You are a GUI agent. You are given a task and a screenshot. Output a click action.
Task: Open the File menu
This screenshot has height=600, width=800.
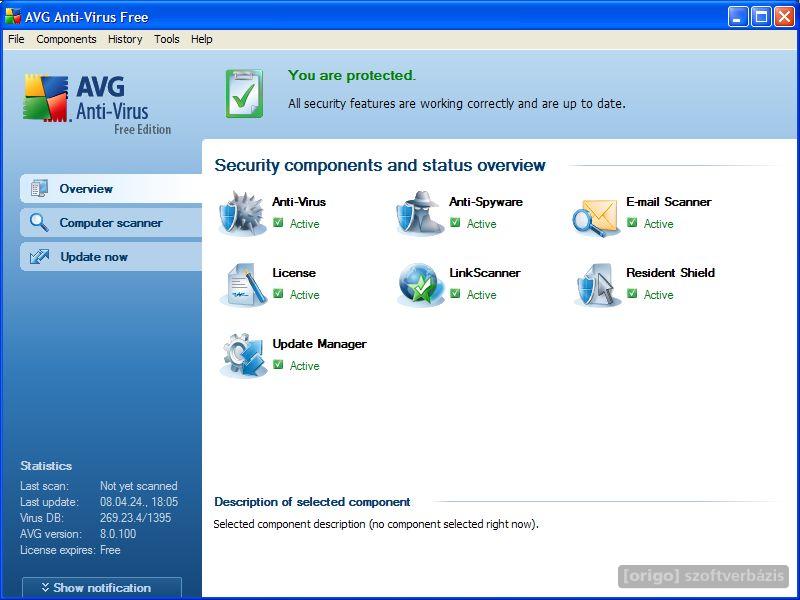coord(16,39)
